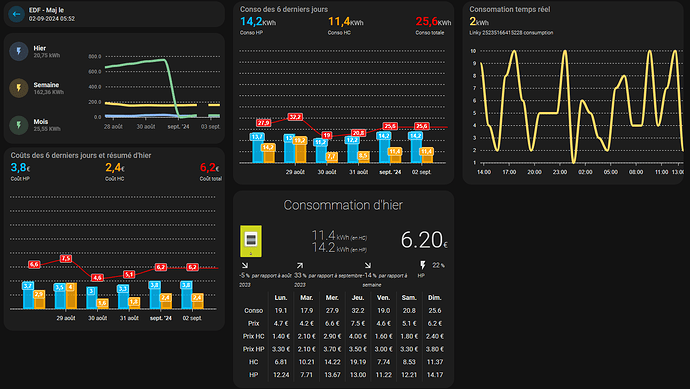Click the down arrow beside -14 %
690x389 pixels.
(367, 265)
